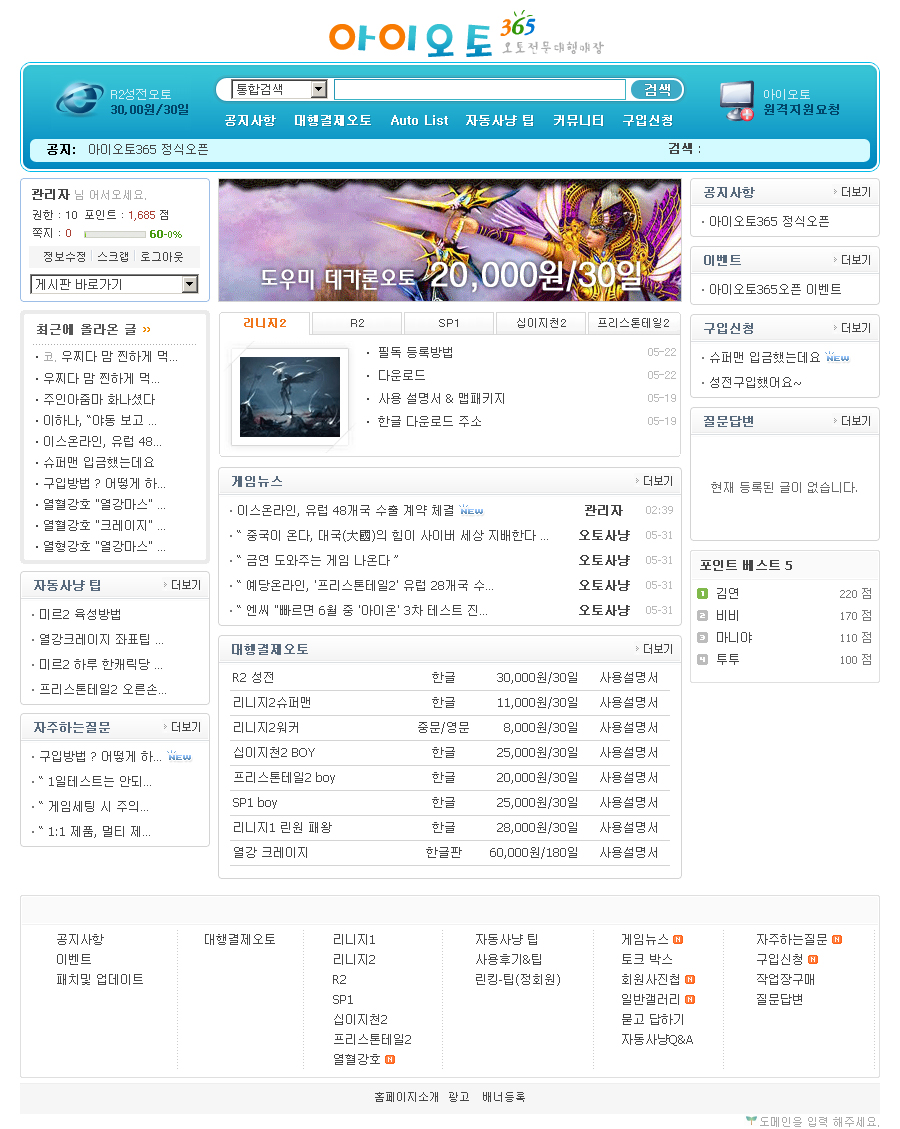Image resolution: width=900 pixels, height=1129 pixels.
Task: Expand 더보기 in the 대행결제오토 section
Action: (x=654, y=649)
